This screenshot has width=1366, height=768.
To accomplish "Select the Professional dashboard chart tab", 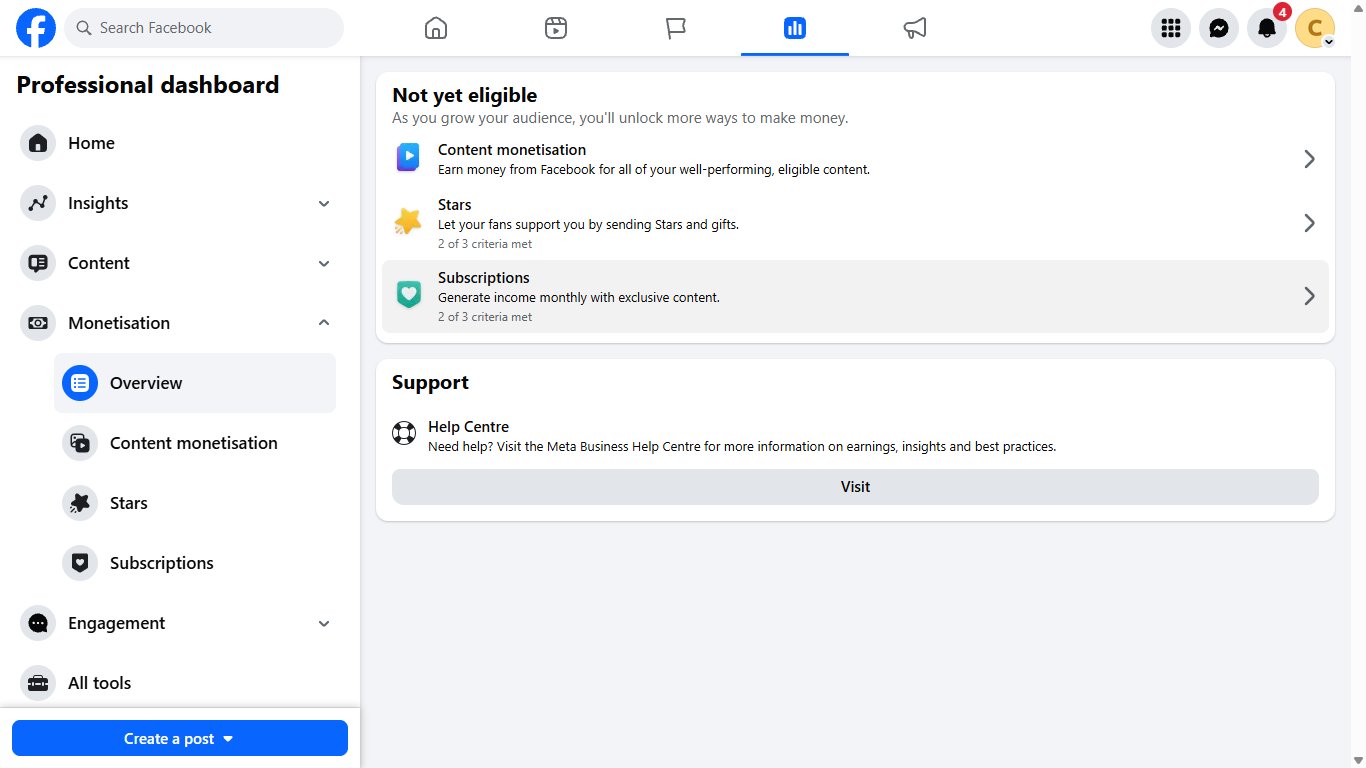I will click(795, 28).
